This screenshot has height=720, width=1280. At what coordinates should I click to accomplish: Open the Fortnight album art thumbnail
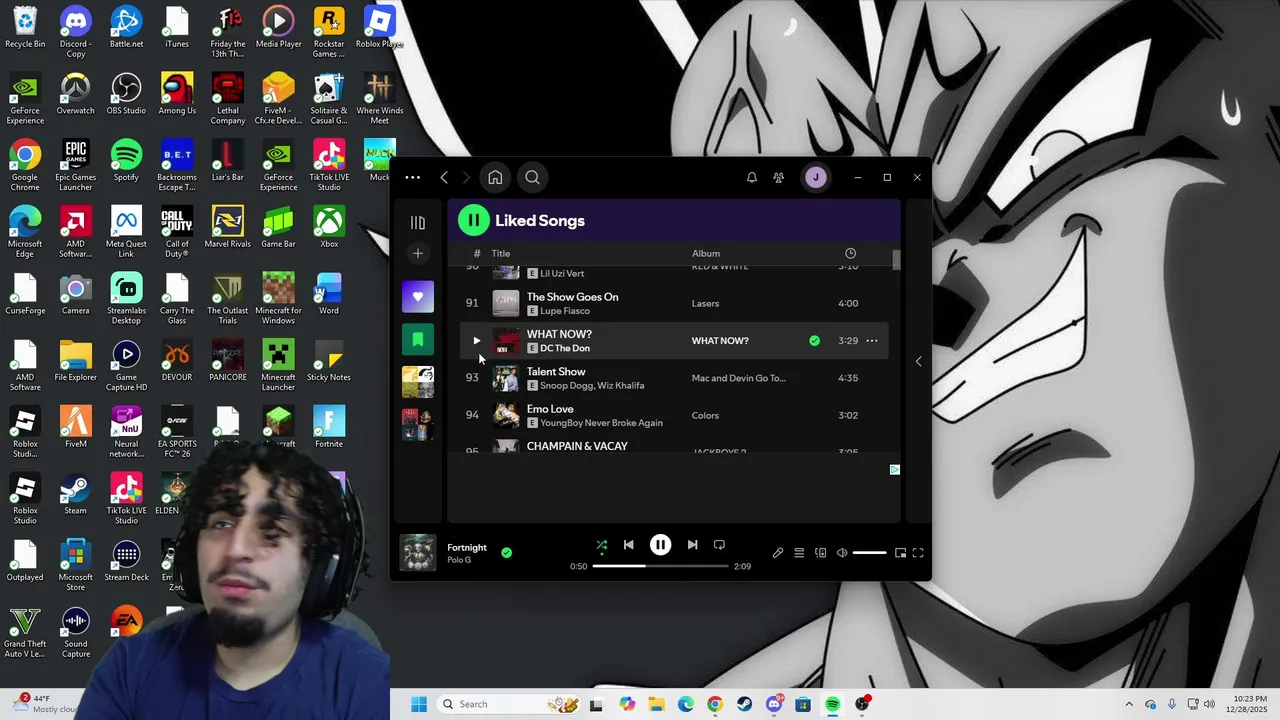tap(418, 553)
